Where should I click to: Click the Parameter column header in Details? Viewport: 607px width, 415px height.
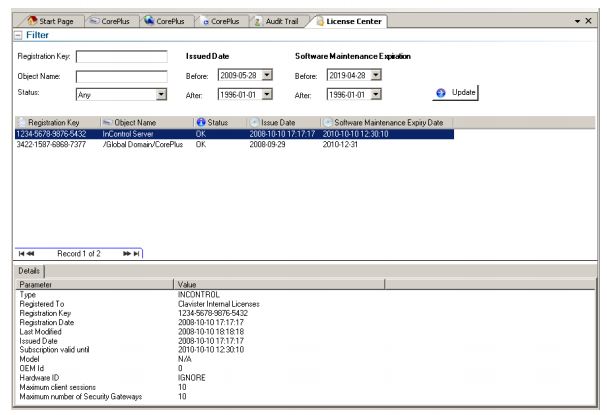(x=90, y=285)
